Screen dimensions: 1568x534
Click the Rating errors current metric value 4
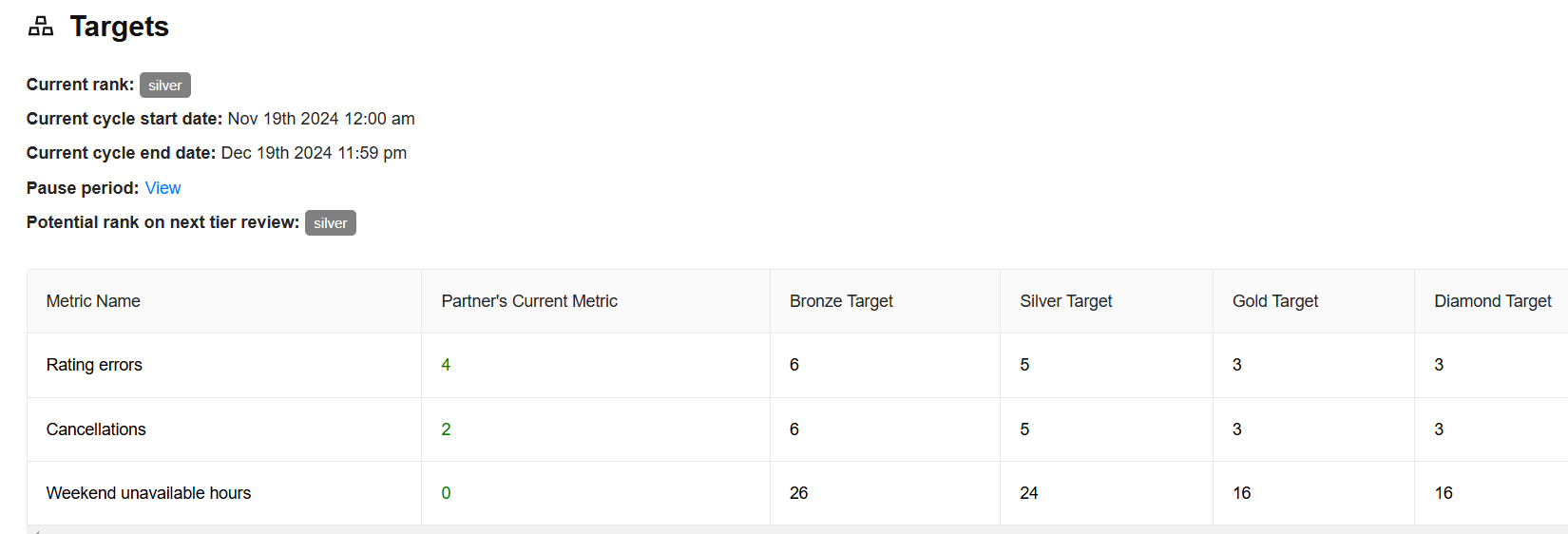446,365
